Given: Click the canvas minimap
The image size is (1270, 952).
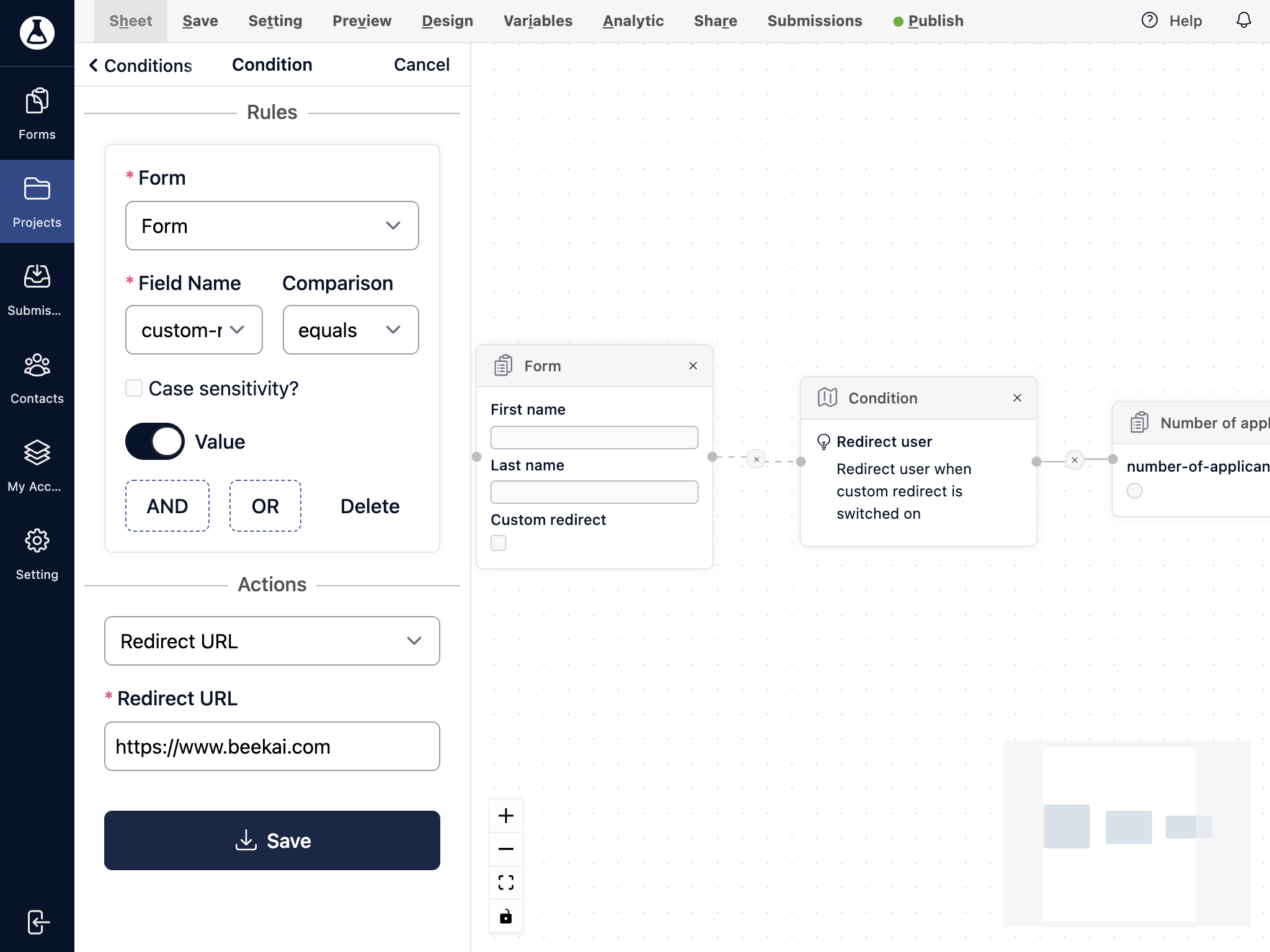Looking at the screenshot, I should point(1127,834).
